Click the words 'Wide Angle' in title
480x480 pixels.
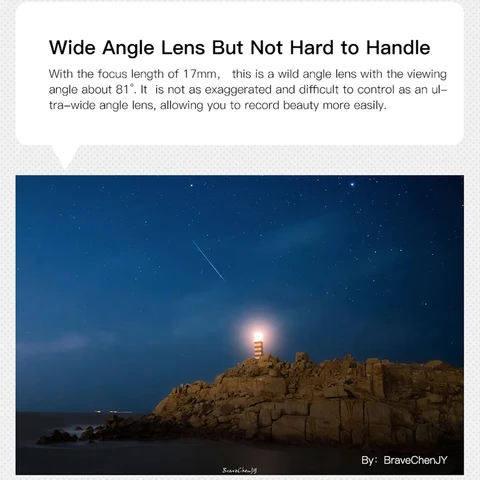pos(102,48)
